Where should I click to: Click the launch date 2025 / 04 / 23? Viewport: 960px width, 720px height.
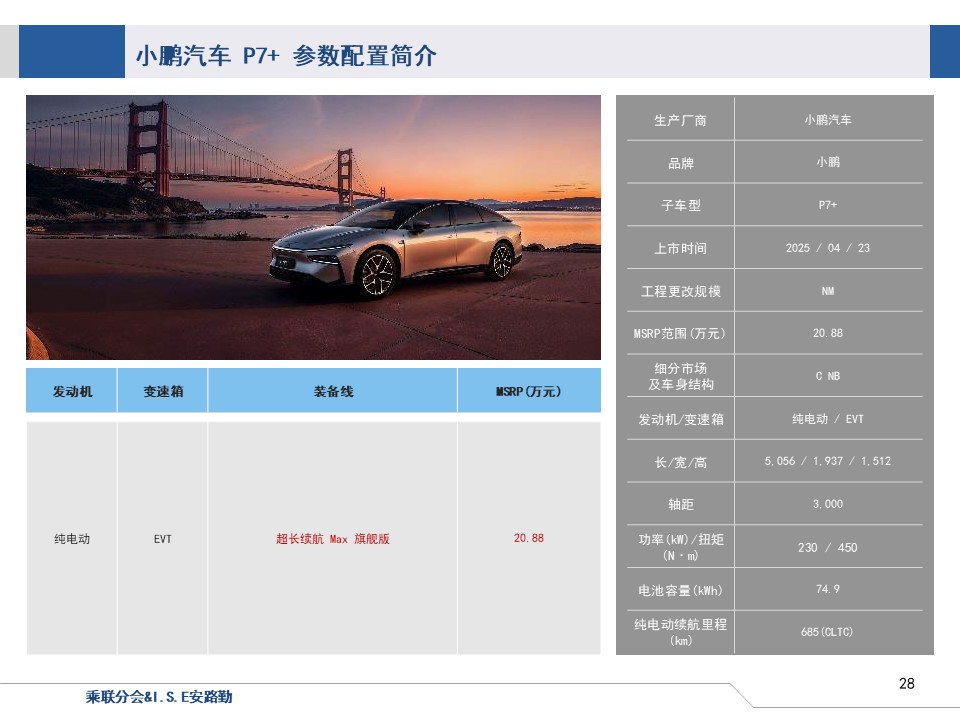[828, 248]
